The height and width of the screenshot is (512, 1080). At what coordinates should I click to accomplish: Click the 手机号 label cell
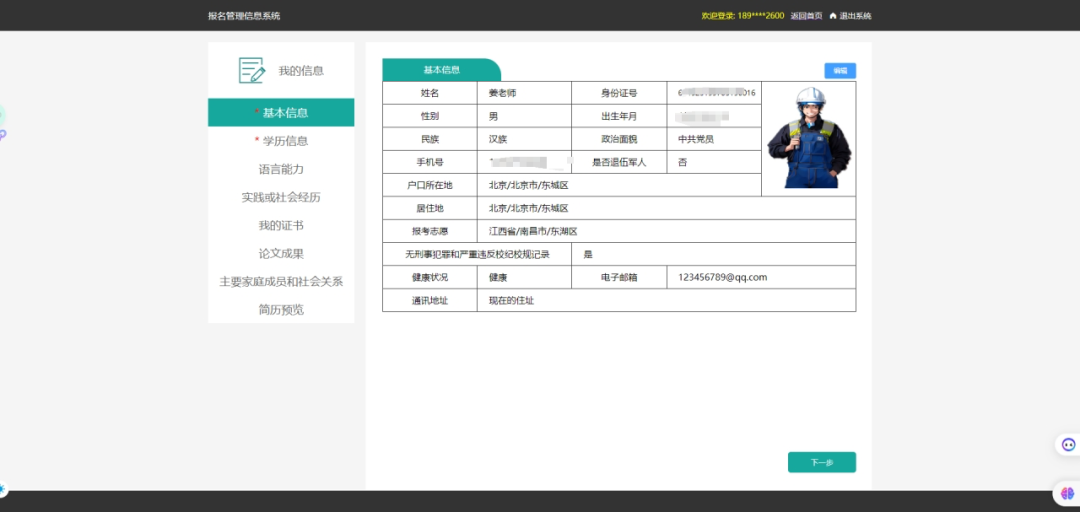click(430, 163)
